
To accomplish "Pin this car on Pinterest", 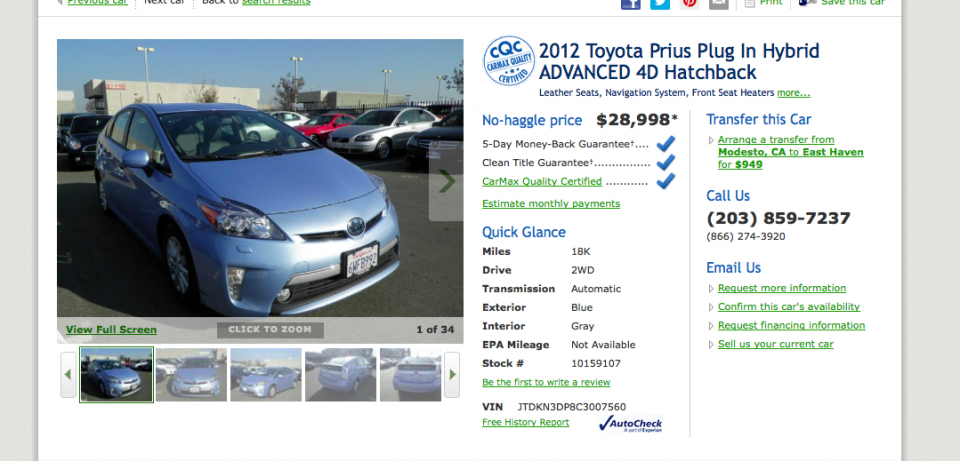I will (689, 4).
